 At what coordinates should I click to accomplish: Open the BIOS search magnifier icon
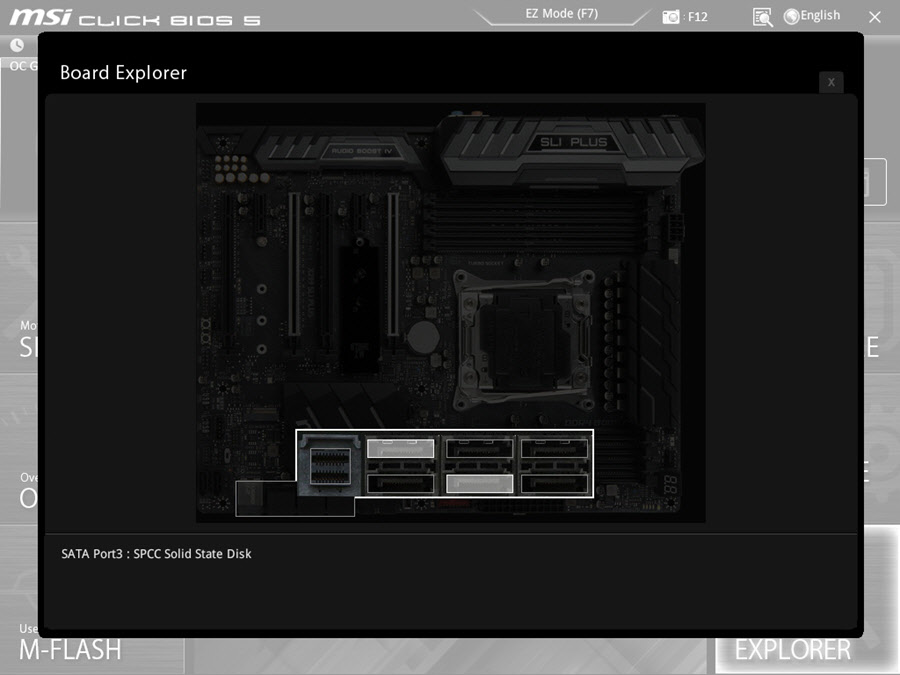[762, 17]
